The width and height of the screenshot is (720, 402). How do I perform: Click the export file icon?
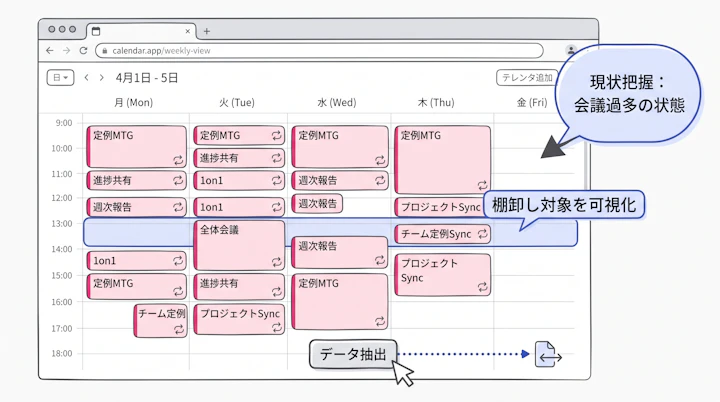pyautogui.click(x=548, y=354)
